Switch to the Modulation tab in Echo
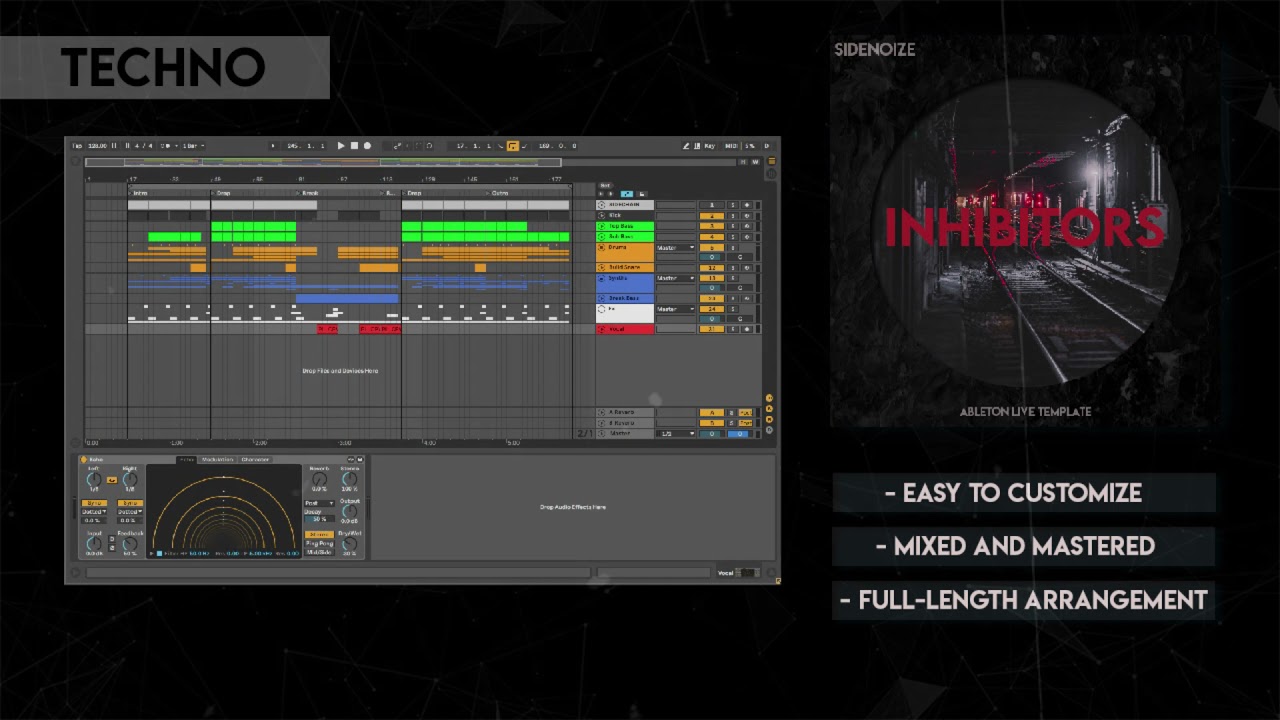1280x720 pixels. 218,460
